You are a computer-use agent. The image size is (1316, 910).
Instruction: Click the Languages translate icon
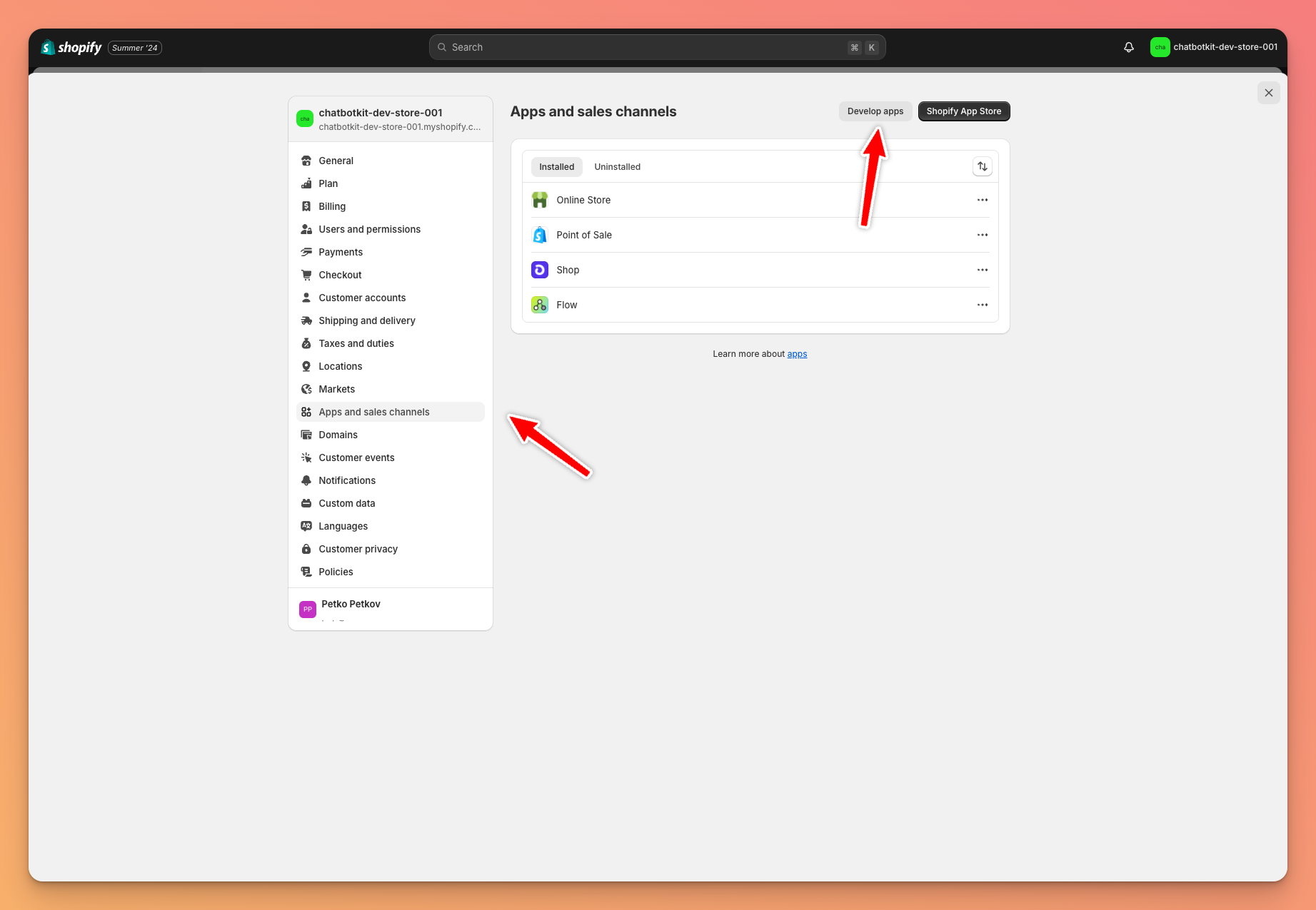(306, 526)
